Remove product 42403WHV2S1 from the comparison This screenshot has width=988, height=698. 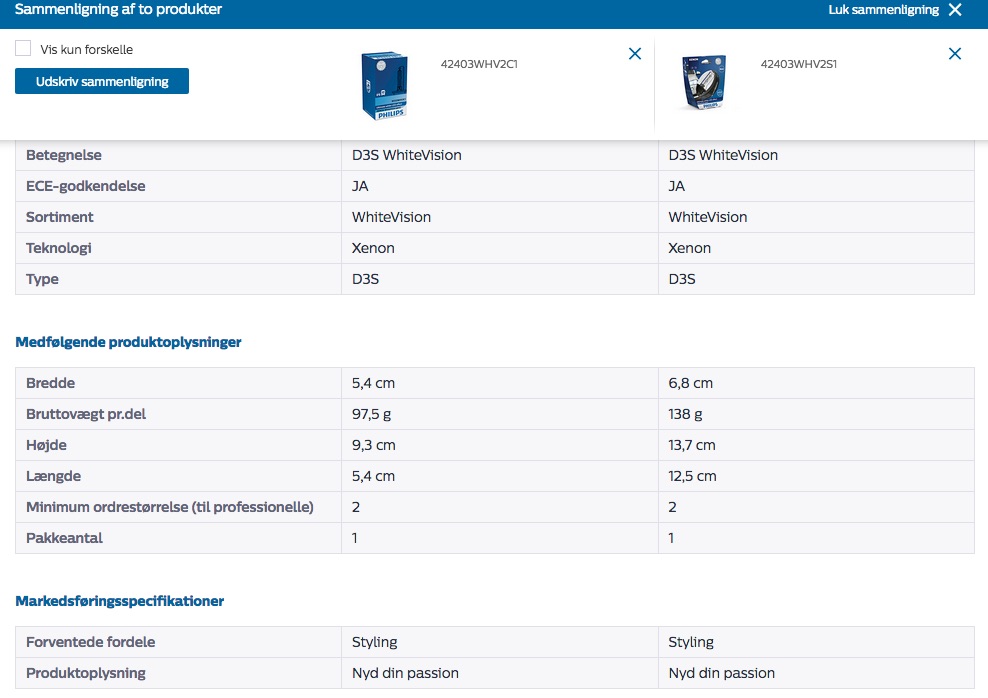pos(955,54)
